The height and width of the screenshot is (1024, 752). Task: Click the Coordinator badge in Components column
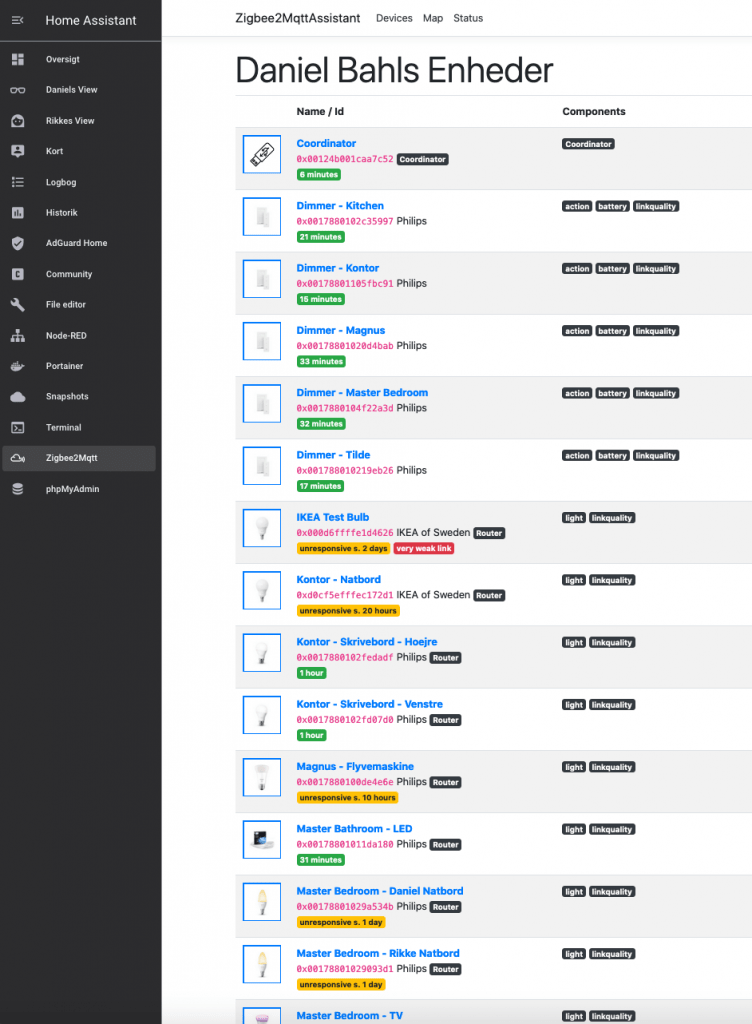(x=588, y=144)
